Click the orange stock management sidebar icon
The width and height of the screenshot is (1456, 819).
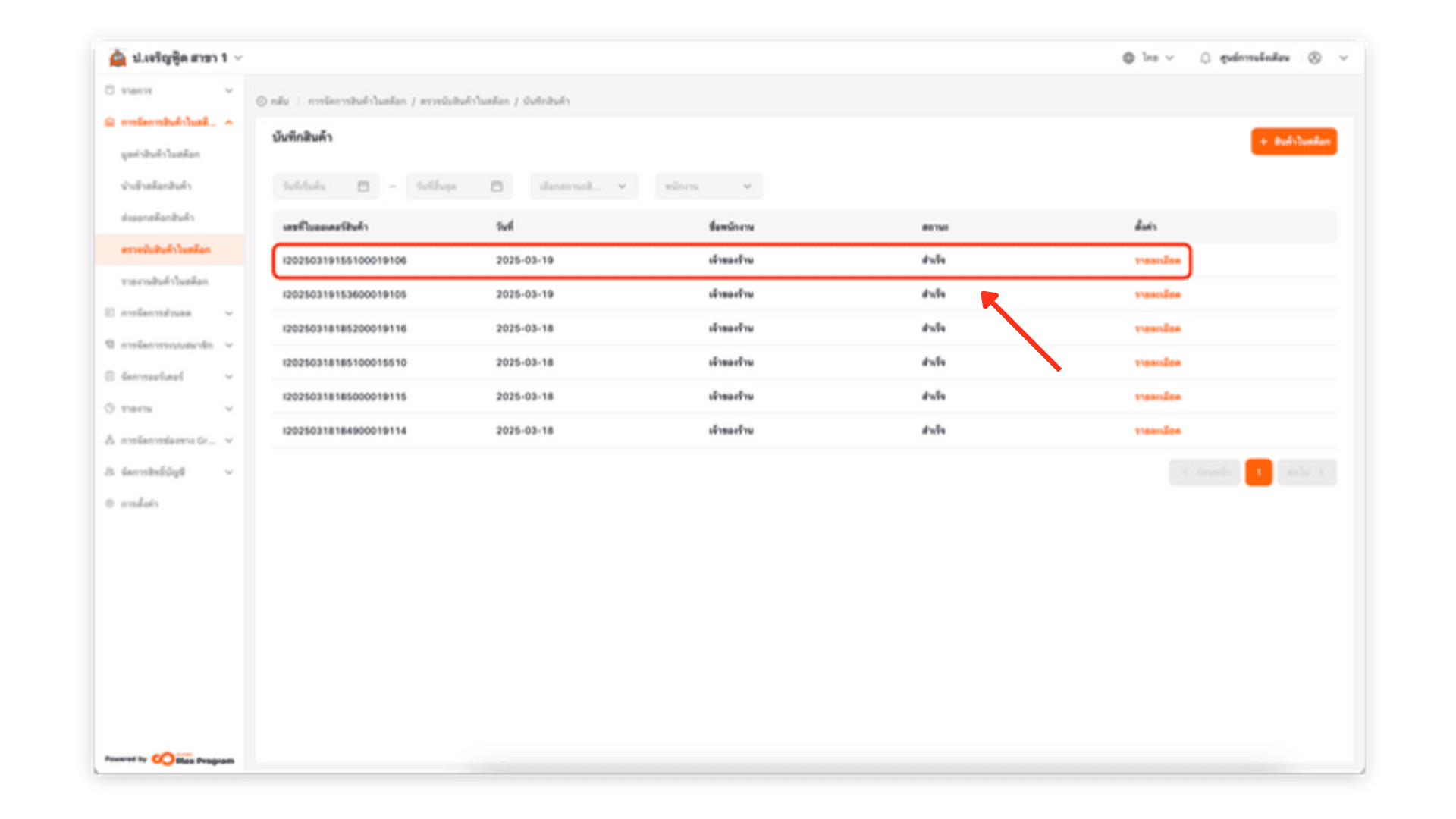(110, 122)
